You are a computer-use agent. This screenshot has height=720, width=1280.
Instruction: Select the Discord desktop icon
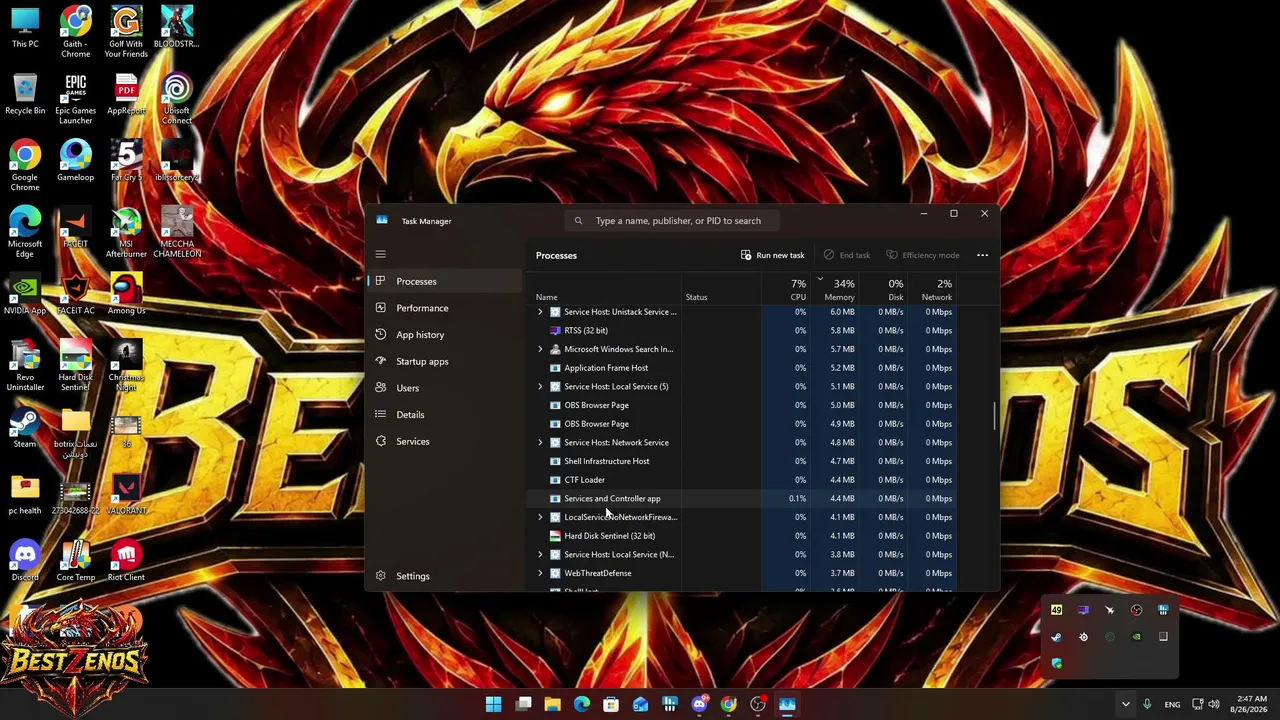25,562
